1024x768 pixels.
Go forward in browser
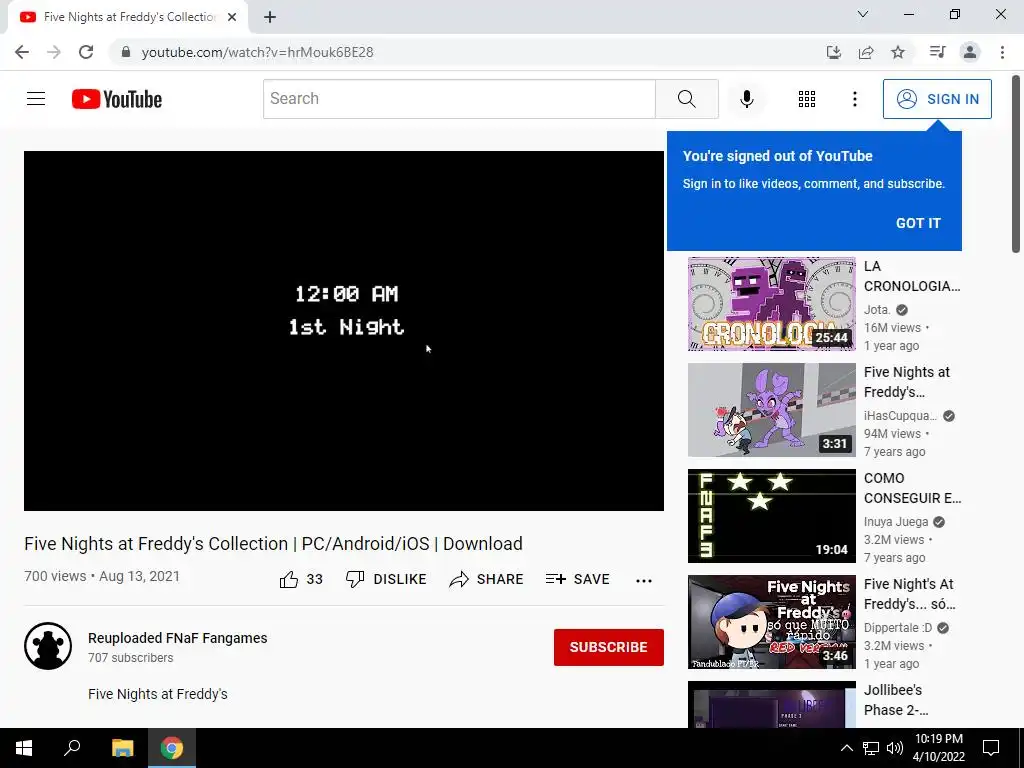click(54, 52)
